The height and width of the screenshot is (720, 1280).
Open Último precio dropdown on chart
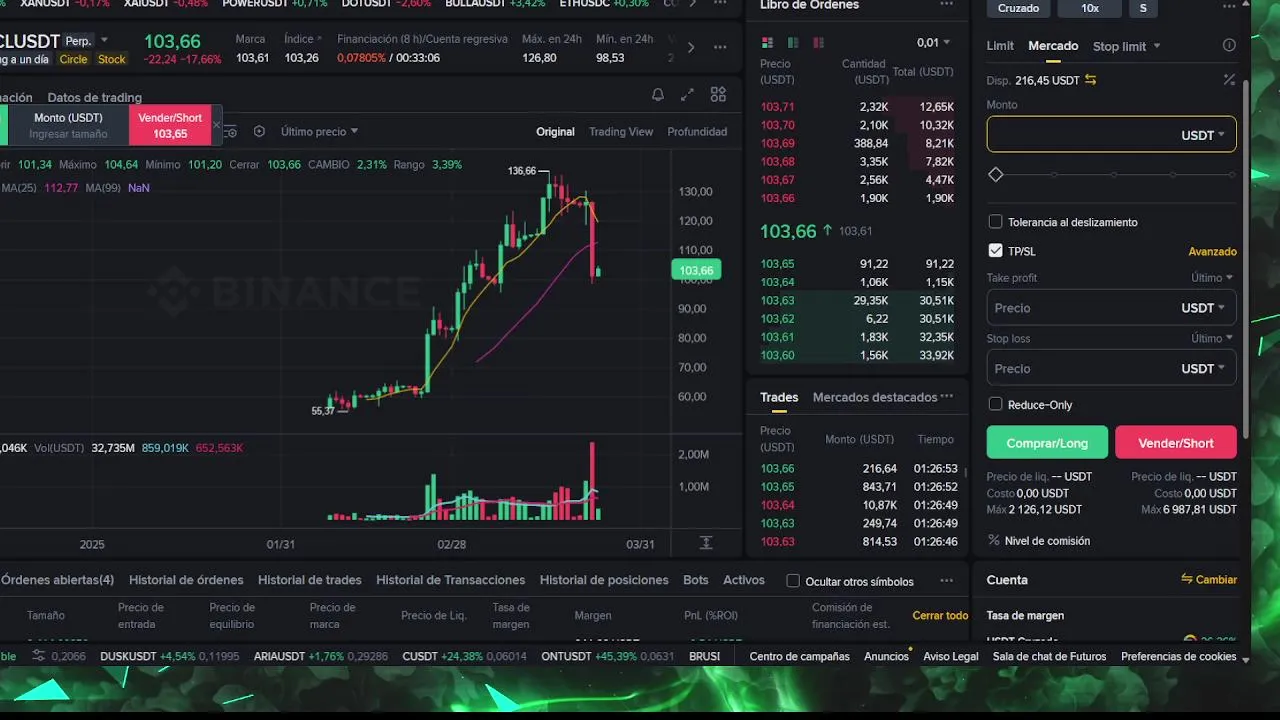(319, 131)
